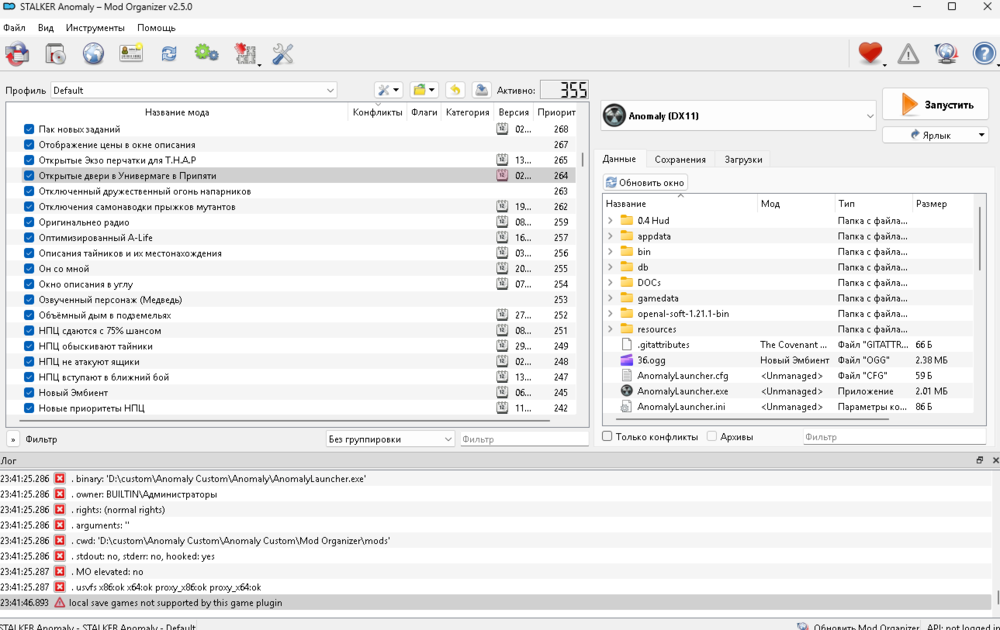Click the warning triangle notifications icon
The width and height of the screenshot is (1000, 630).
point(908,54)
